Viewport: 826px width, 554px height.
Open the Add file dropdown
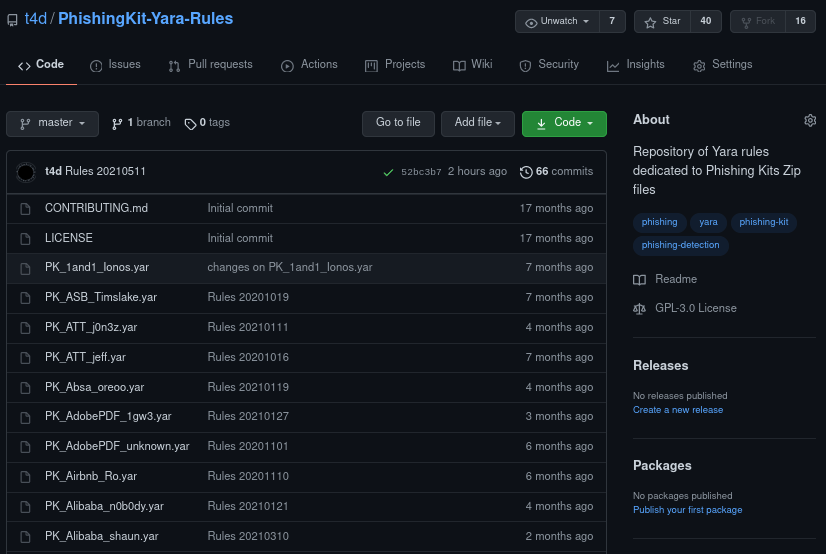(x=477, y=123)
